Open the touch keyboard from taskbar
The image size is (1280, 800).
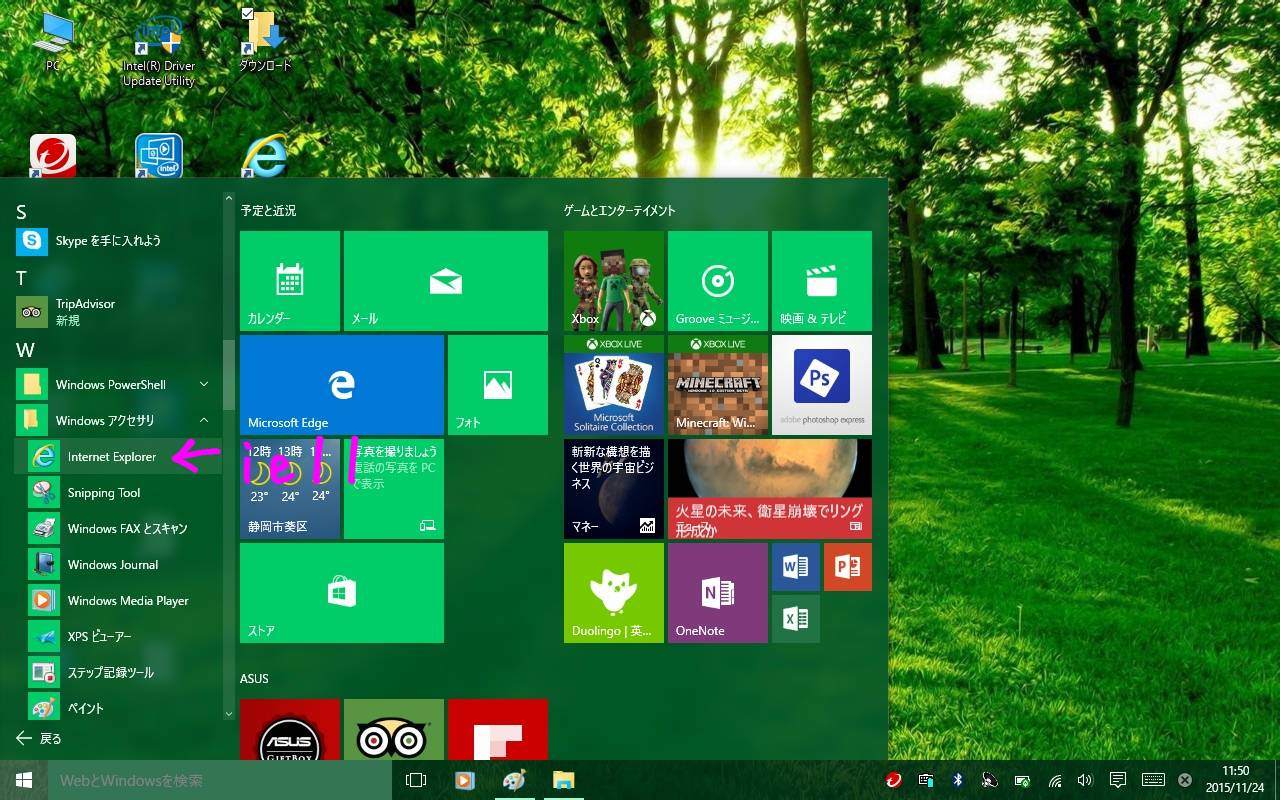(x=1152, y=780)
